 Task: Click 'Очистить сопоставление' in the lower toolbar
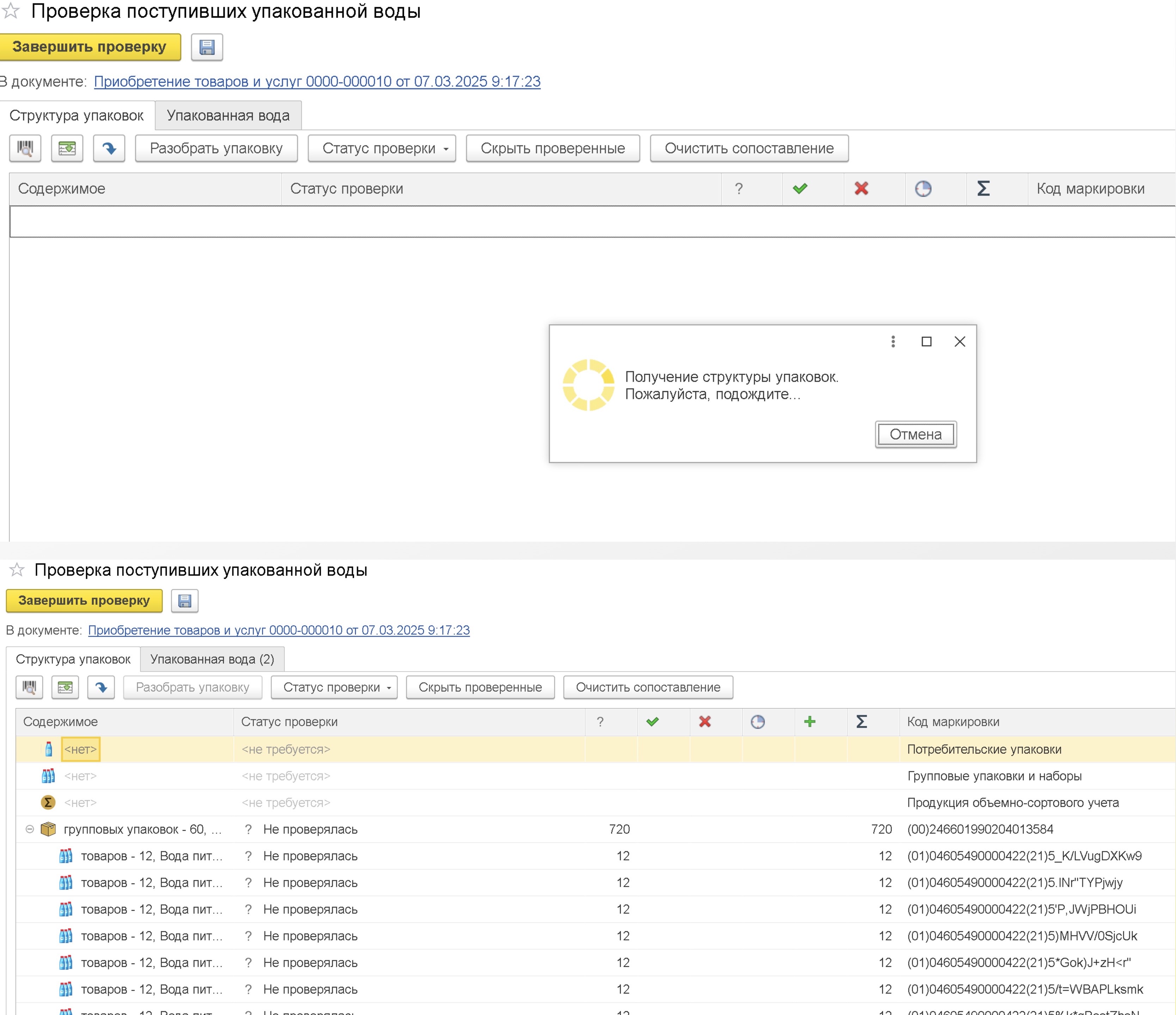pyautogui.click(x=648, y=688)
